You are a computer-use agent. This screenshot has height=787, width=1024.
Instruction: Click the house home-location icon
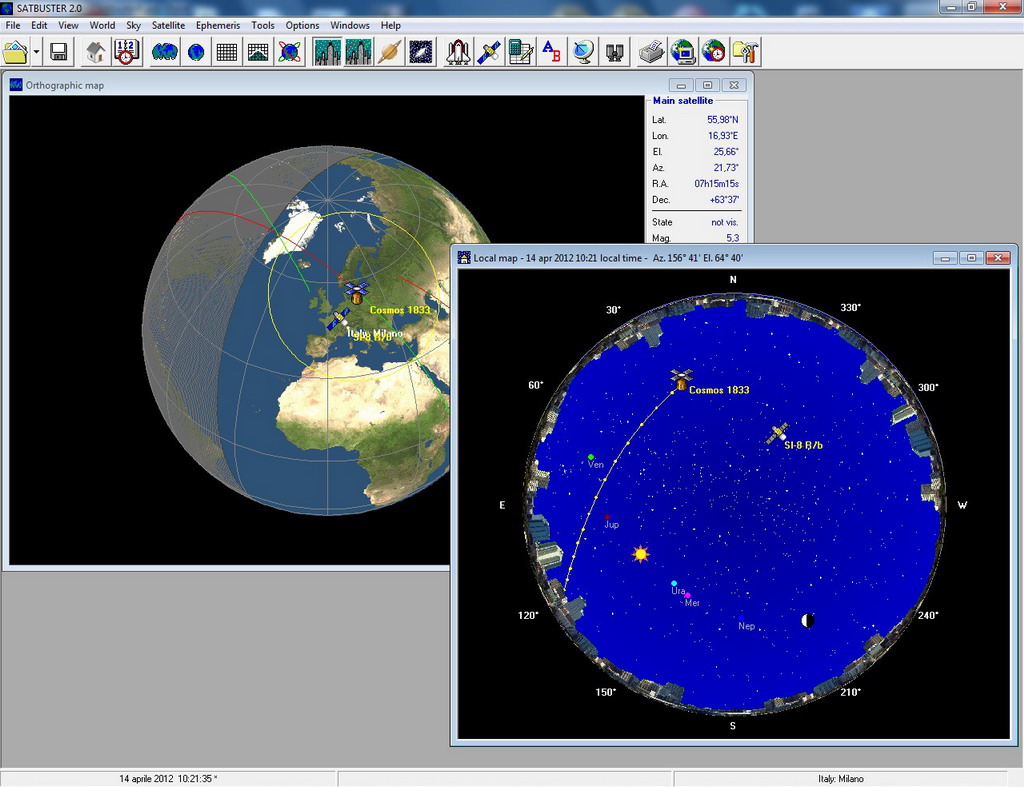pos(95,52)
